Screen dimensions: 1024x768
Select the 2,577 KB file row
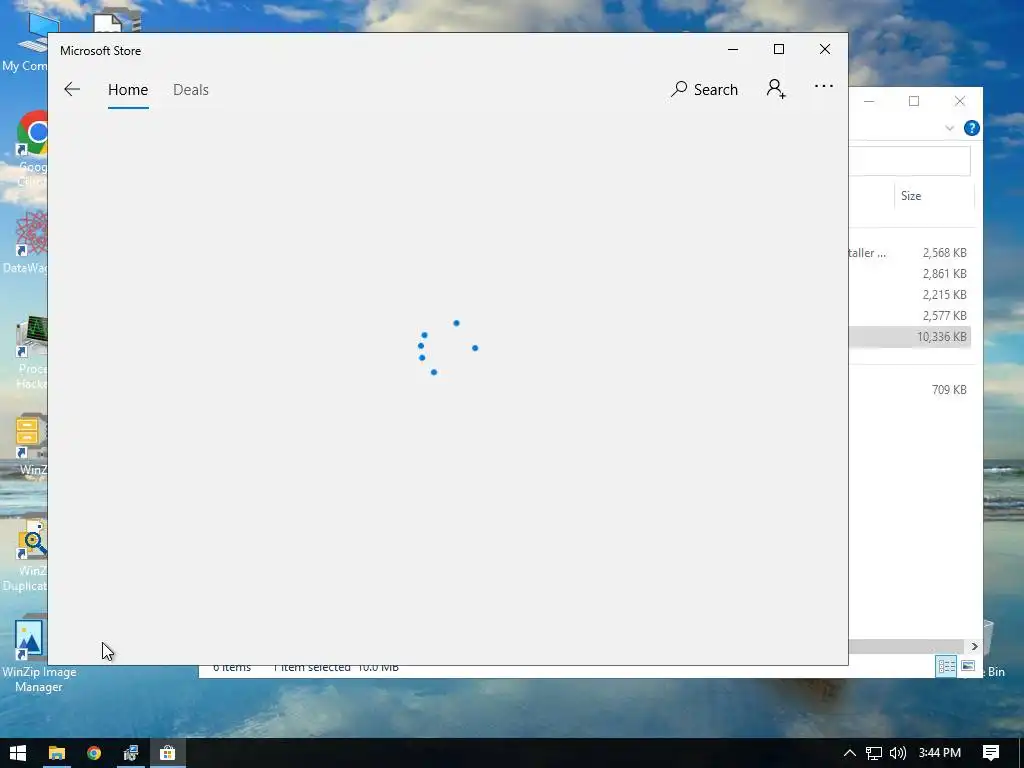point(910,315)
